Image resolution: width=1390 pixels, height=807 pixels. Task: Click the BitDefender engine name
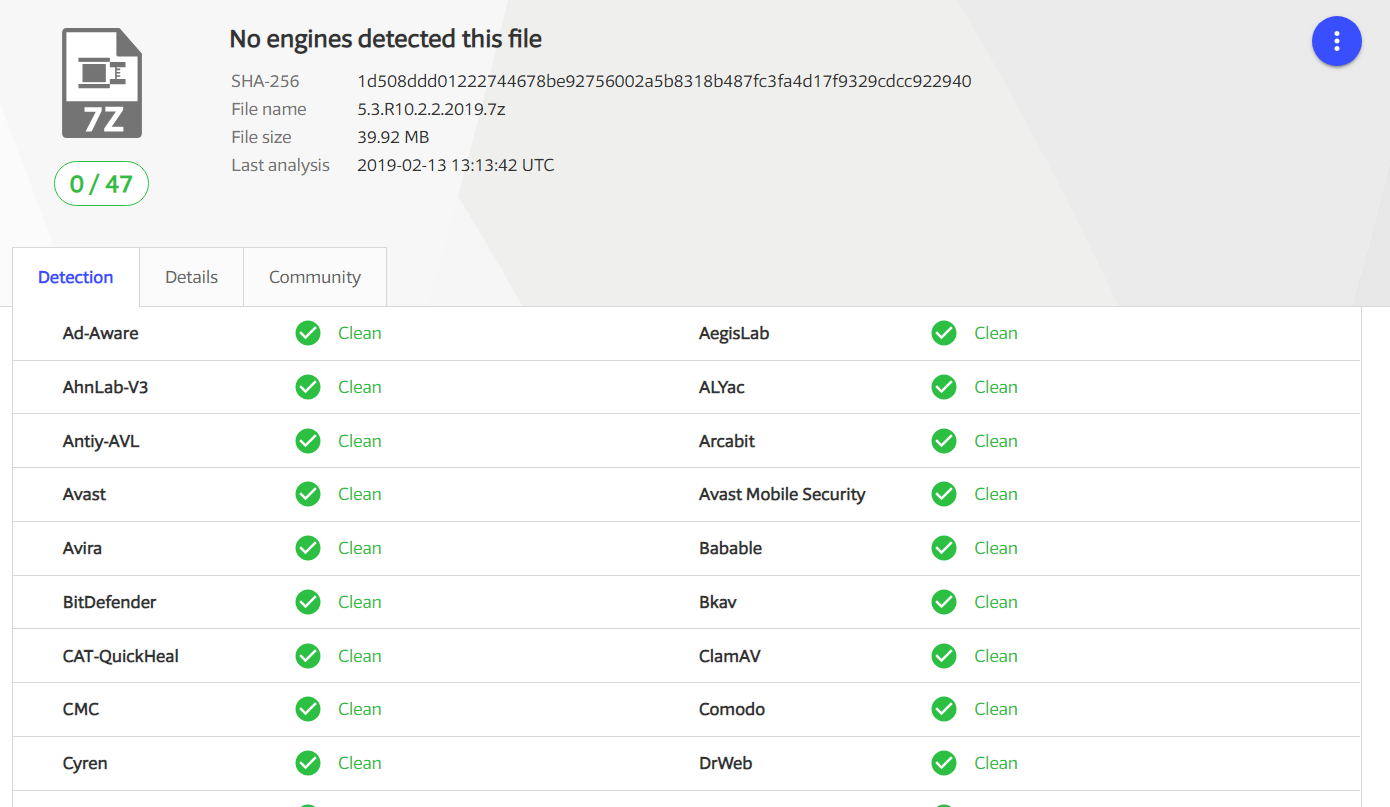click(109, 602)
